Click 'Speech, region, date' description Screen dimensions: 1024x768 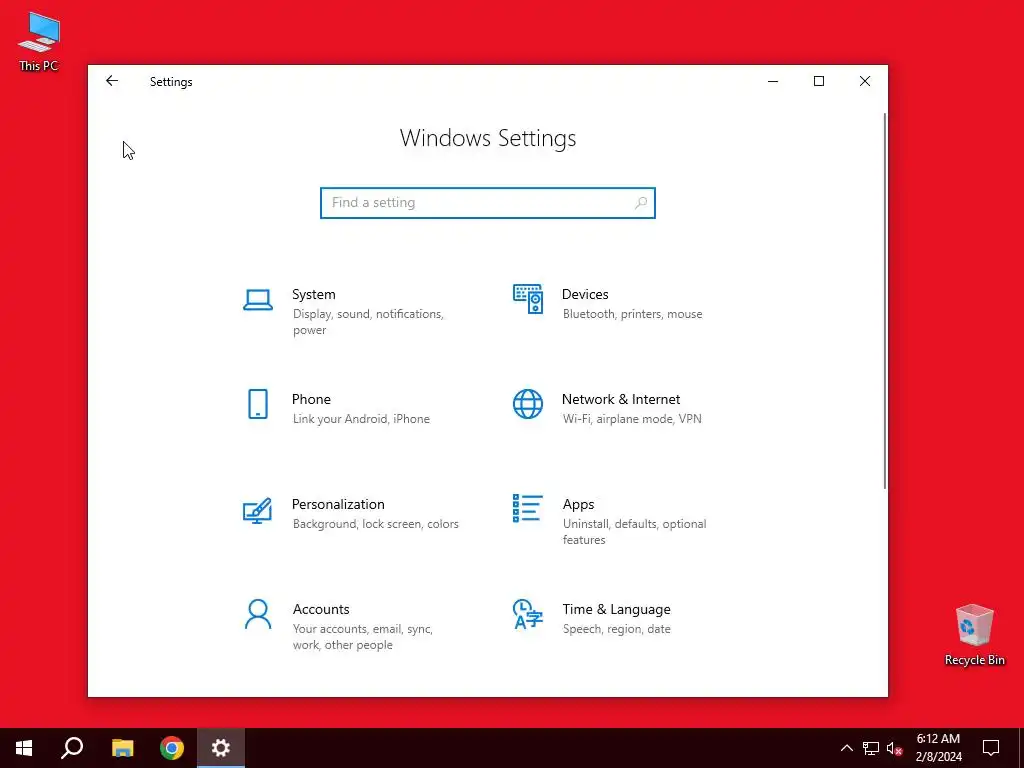(x=616, y=630)
